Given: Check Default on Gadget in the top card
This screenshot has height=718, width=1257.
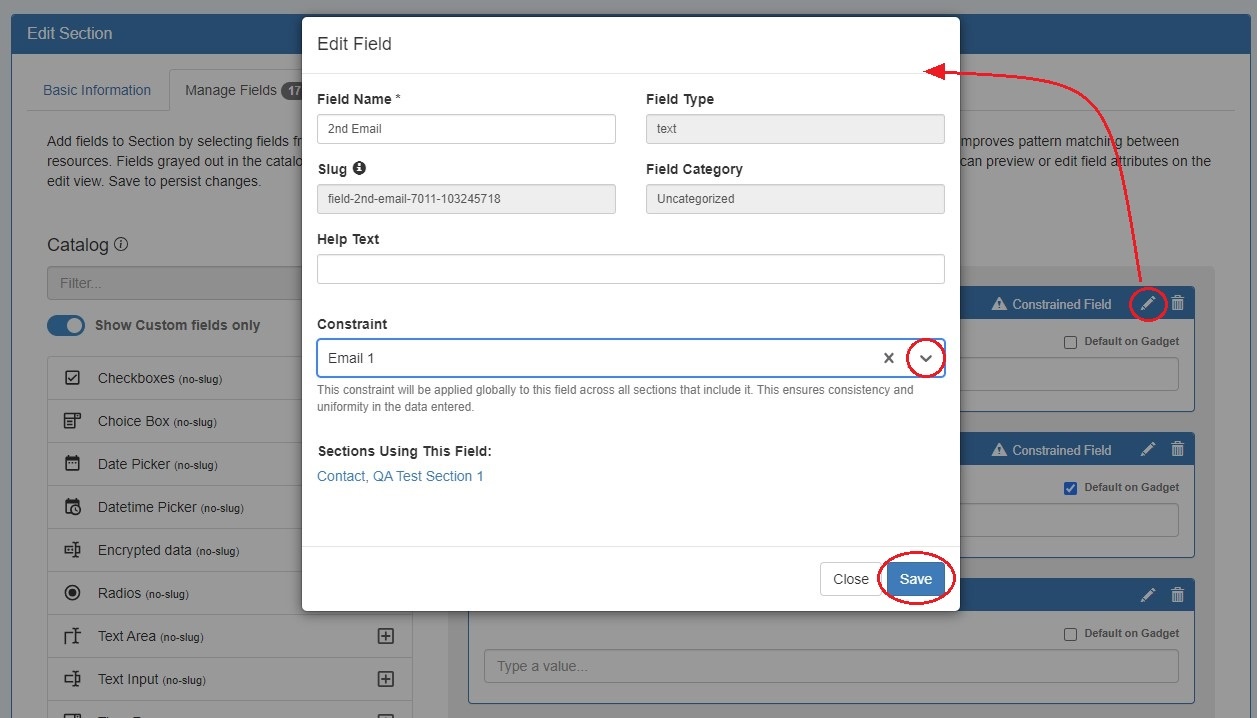Looking at the screenshot, I should 1070,342.
